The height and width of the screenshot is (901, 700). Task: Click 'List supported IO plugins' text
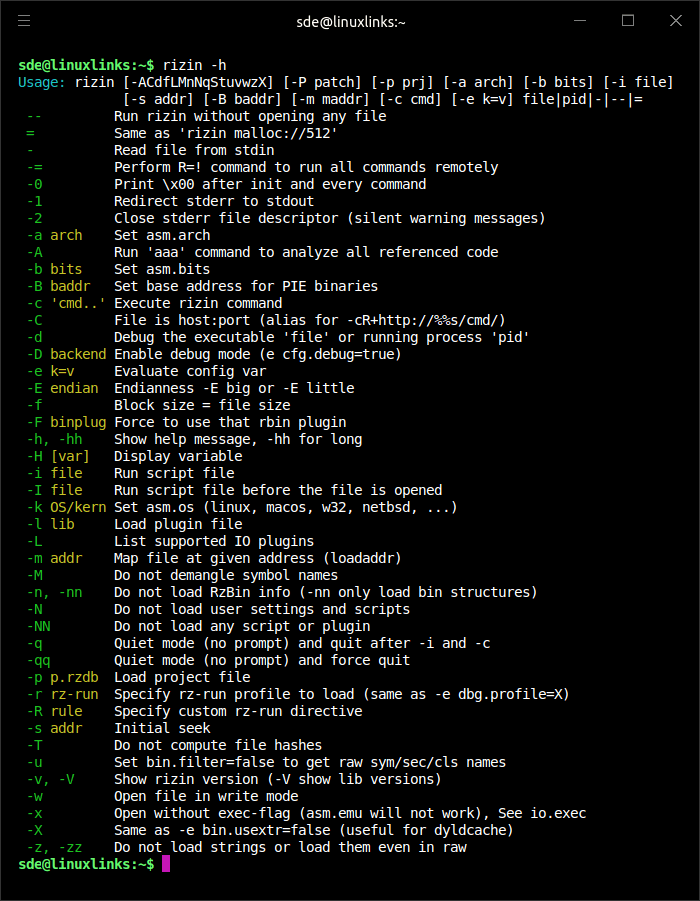(215, 541)
